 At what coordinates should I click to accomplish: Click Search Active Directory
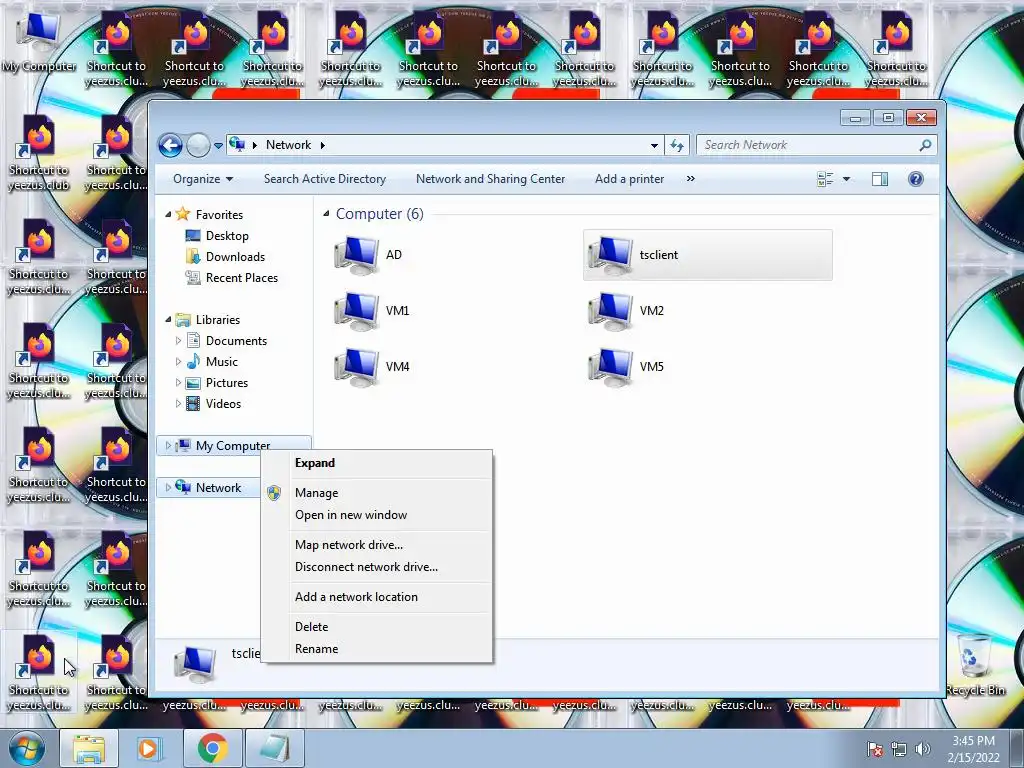click(325, 179)
